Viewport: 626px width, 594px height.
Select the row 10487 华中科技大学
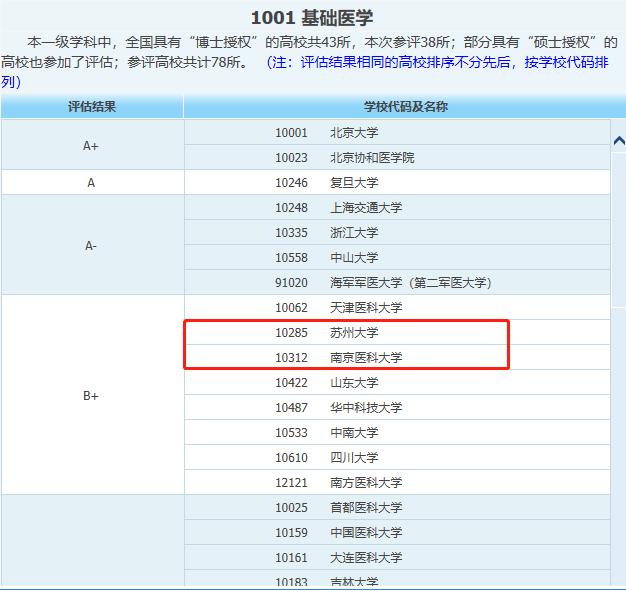[397, 408]
